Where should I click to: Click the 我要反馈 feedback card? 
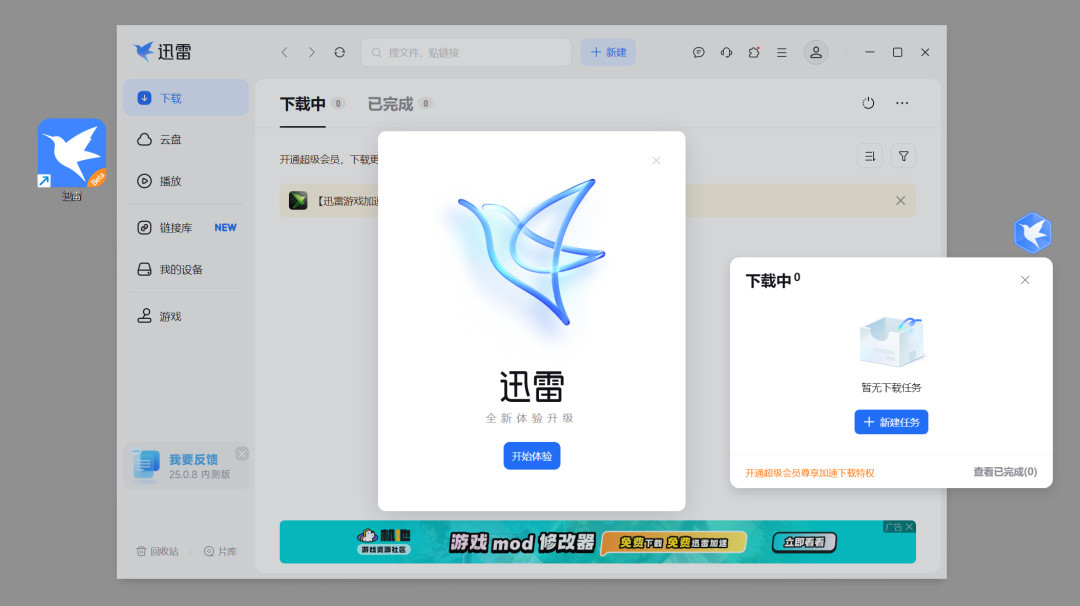(186, 466)
